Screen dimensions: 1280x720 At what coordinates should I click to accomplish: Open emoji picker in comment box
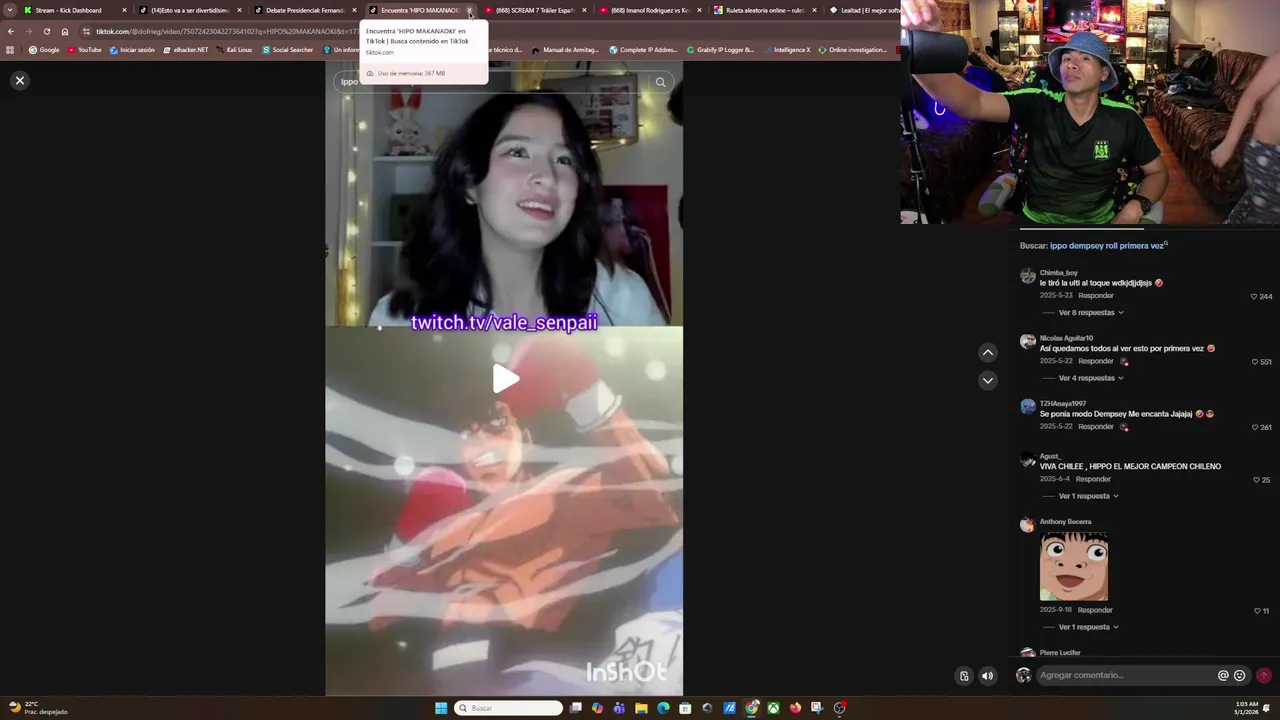coord(1240,675)
